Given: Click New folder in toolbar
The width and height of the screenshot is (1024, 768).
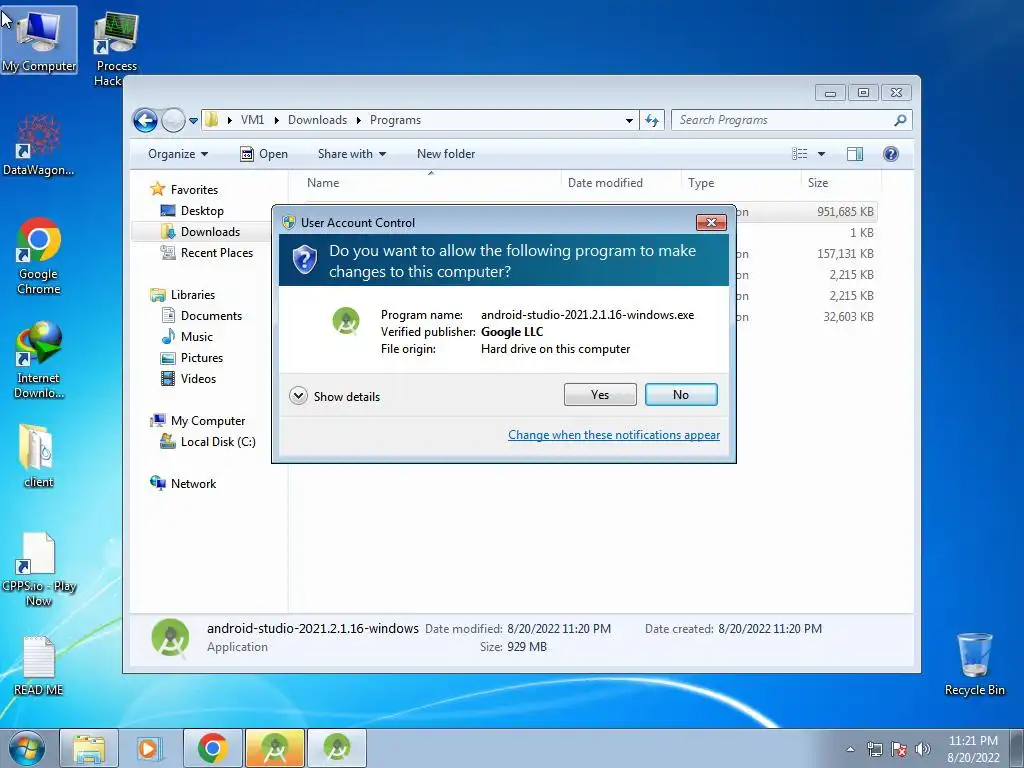Looking at the screenshot, I should click(446, 154).
